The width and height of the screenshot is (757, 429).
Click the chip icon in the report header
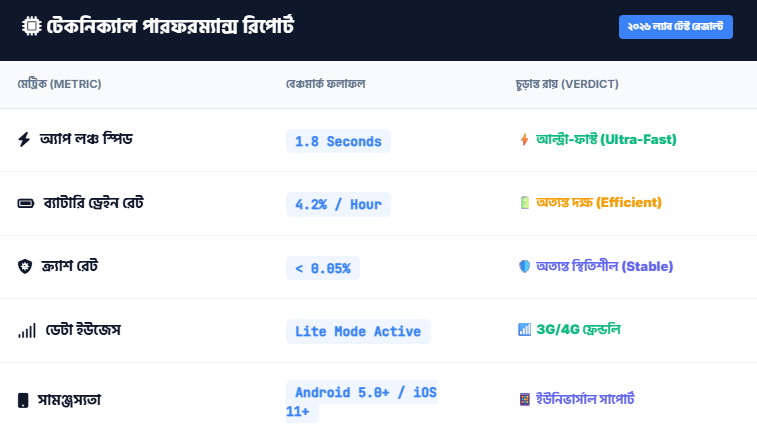click(30, 27)
